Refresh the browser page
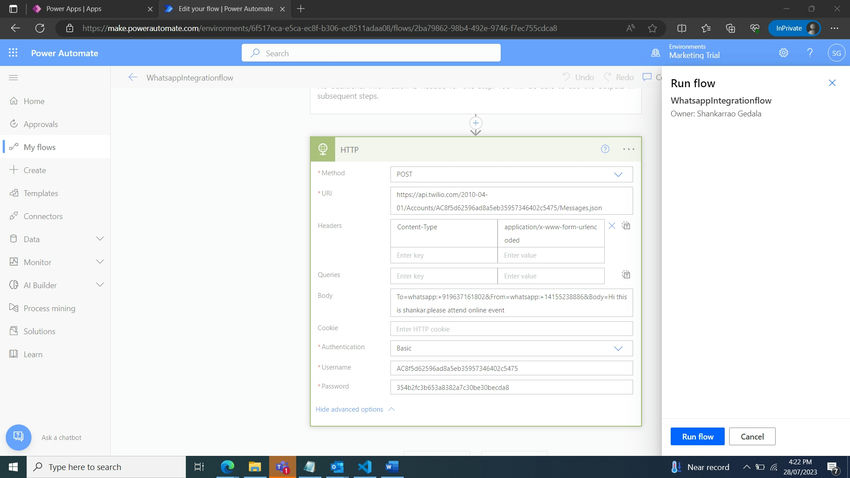 (x=40, y=28)
